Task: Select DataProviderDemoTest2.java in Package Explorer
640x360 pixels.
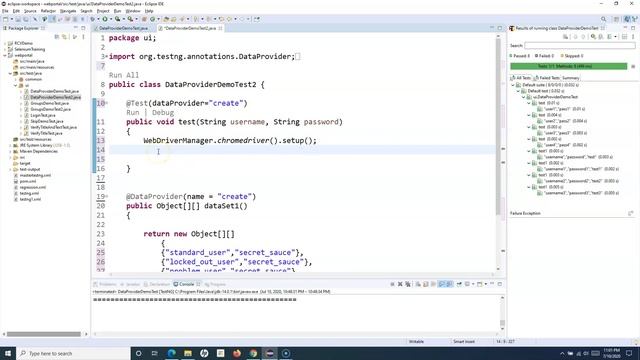Action: (55, 97)
